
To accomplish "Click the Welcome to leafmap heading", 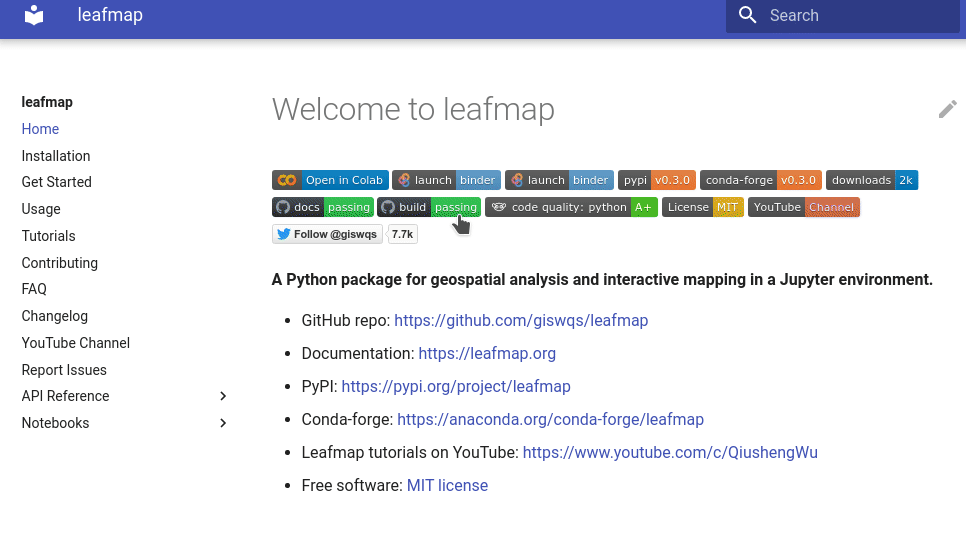I will click(413, 109).
